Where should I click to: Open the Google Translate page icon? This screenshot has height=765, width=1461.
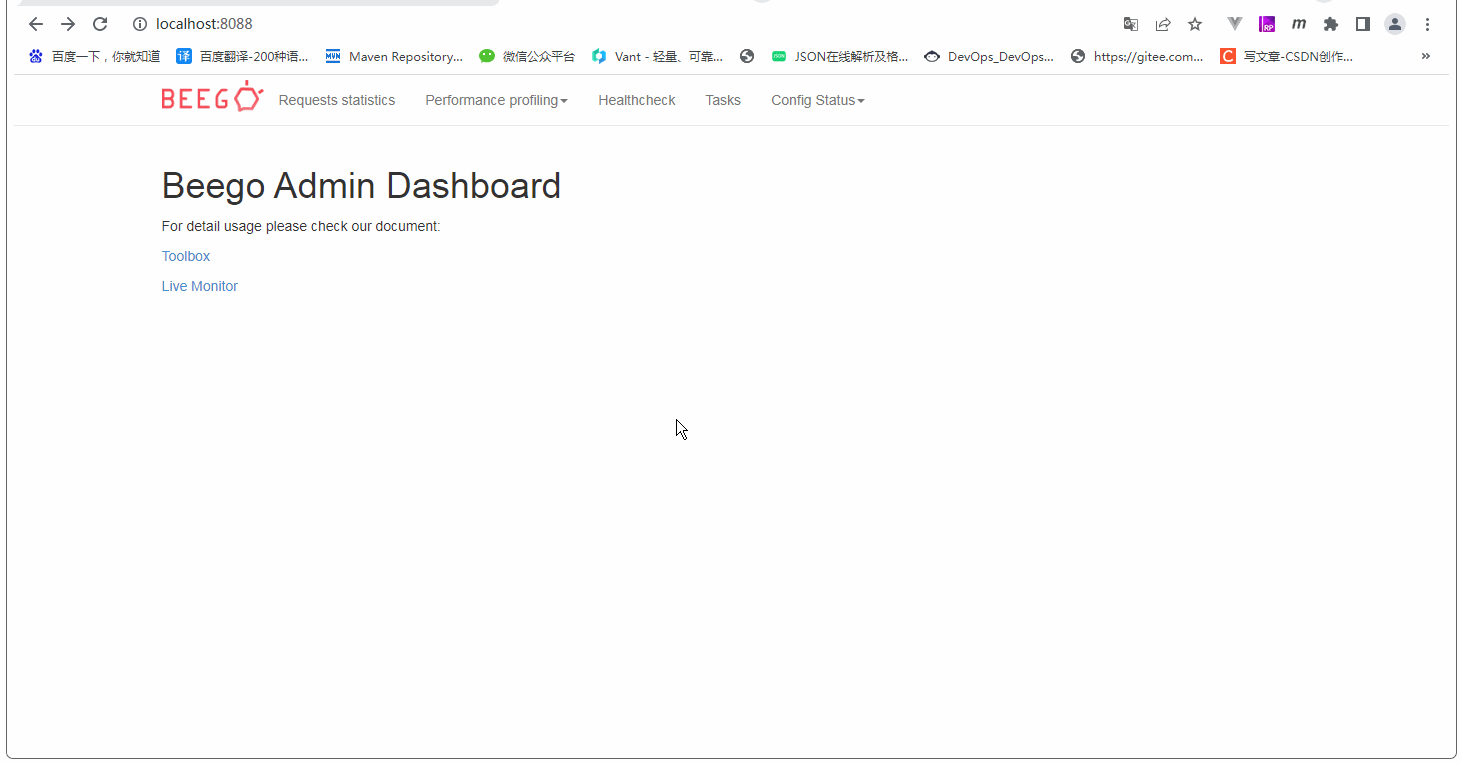click(x=1131, y=24)
